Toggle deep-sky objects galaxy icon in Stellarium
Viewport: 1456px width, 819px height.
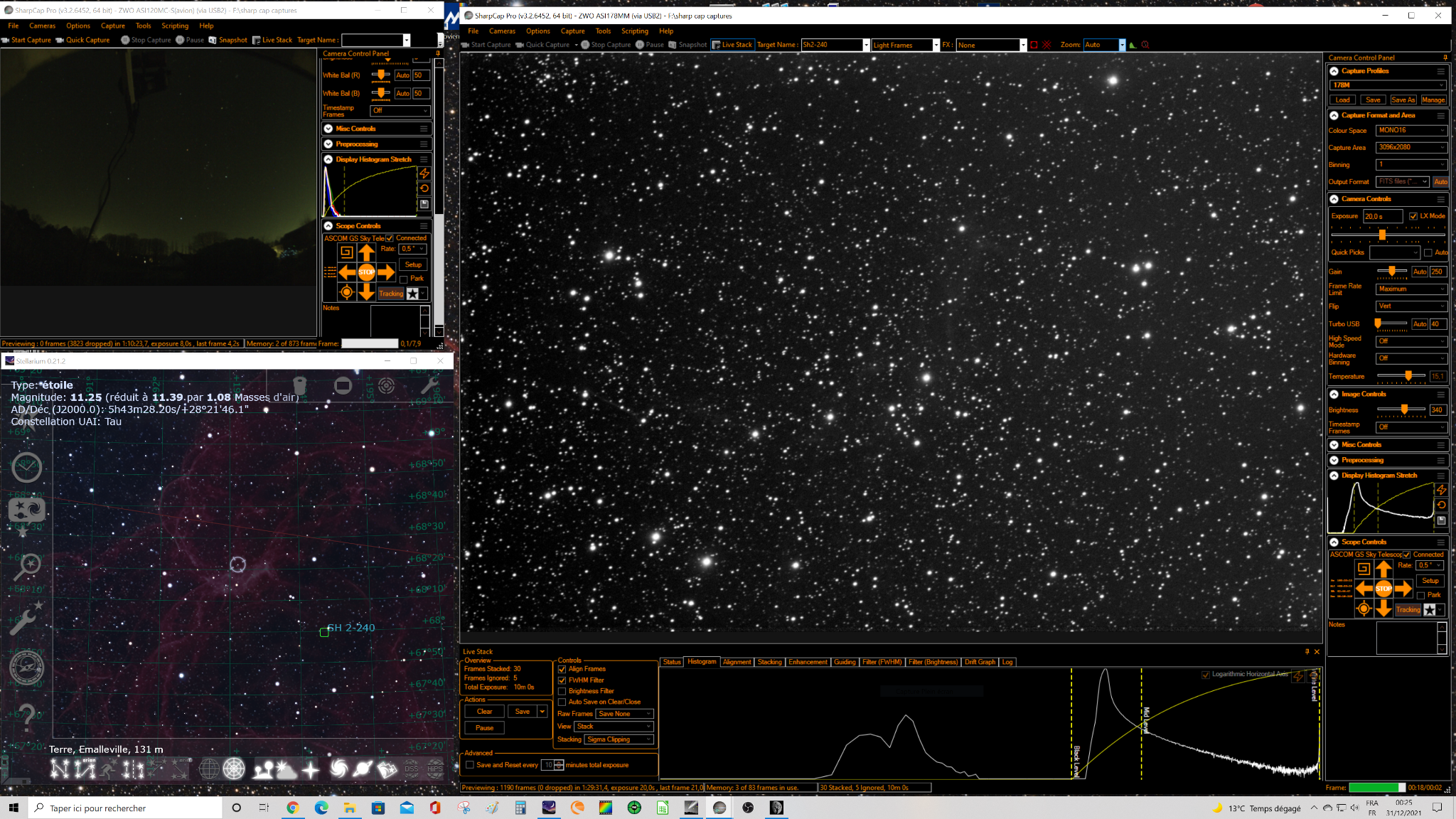pos(339,769)
